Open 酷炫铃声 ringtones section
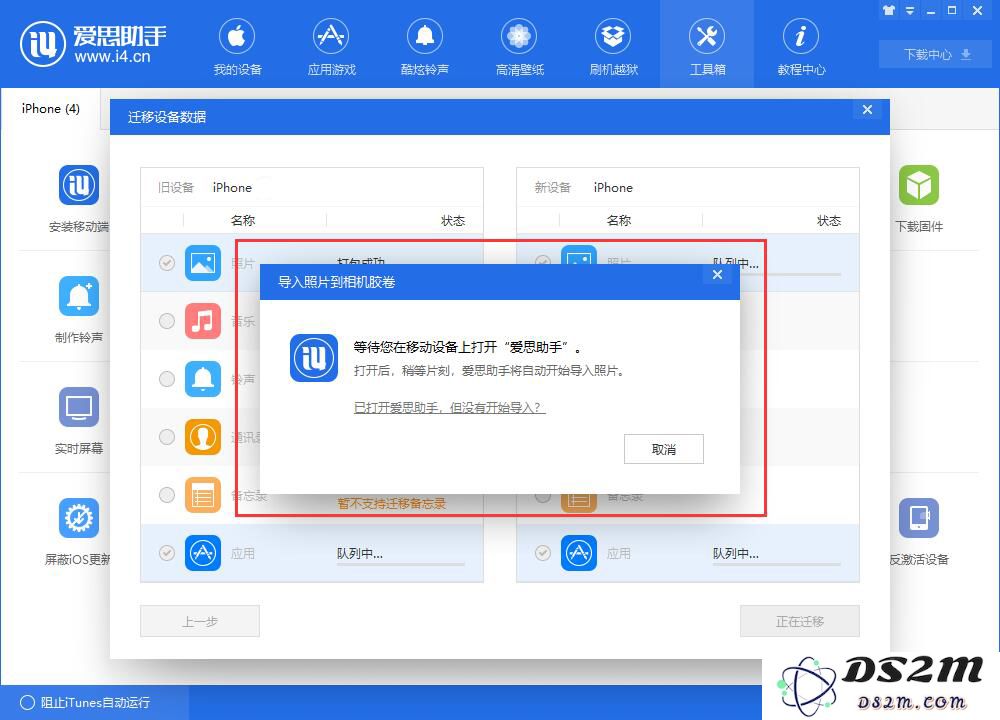 point(425,47)
